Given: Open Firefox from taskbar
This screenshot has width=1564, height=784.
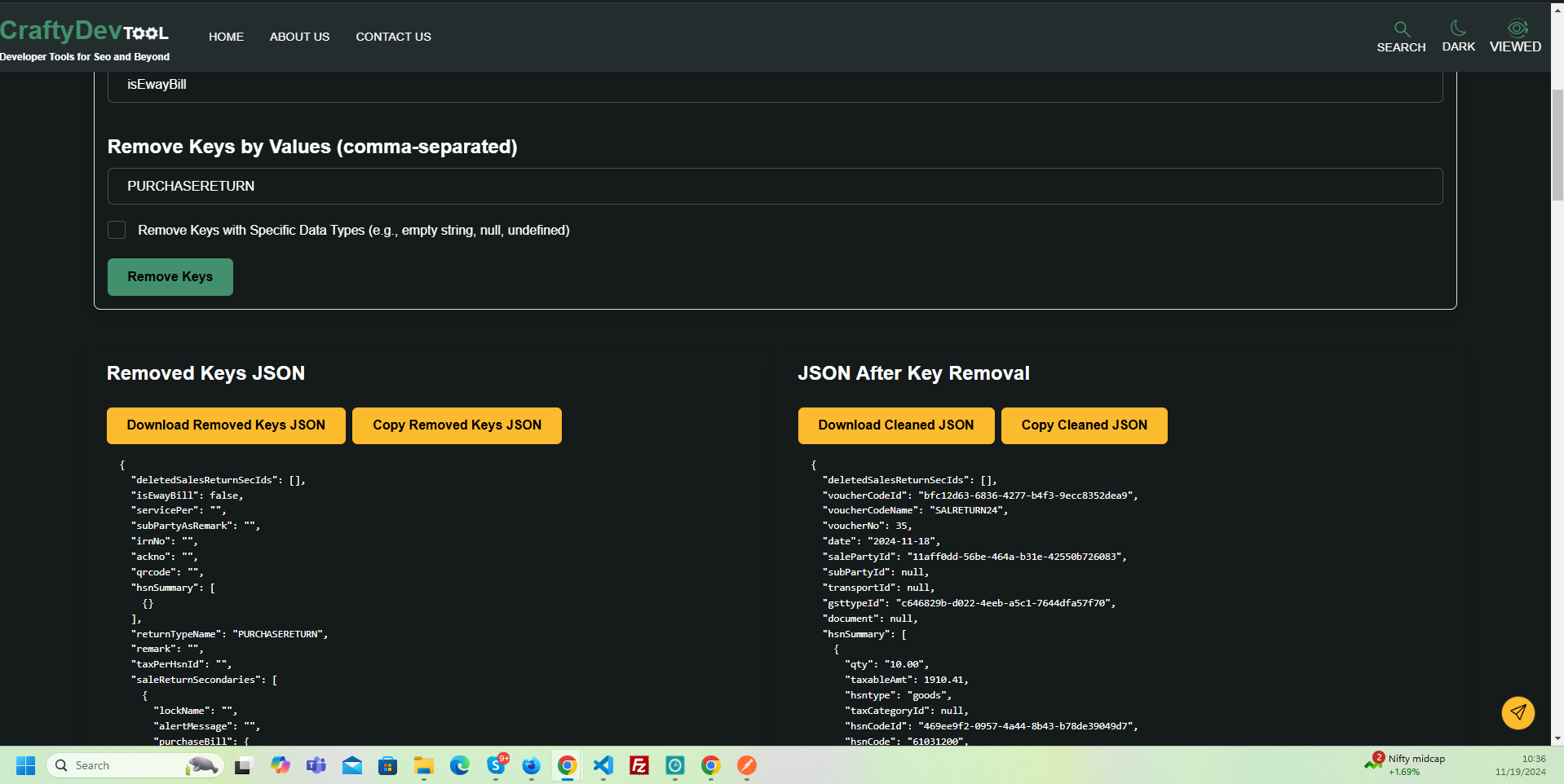Looking at the screenshot, I should pyautogui.click(x=532, y=765).
